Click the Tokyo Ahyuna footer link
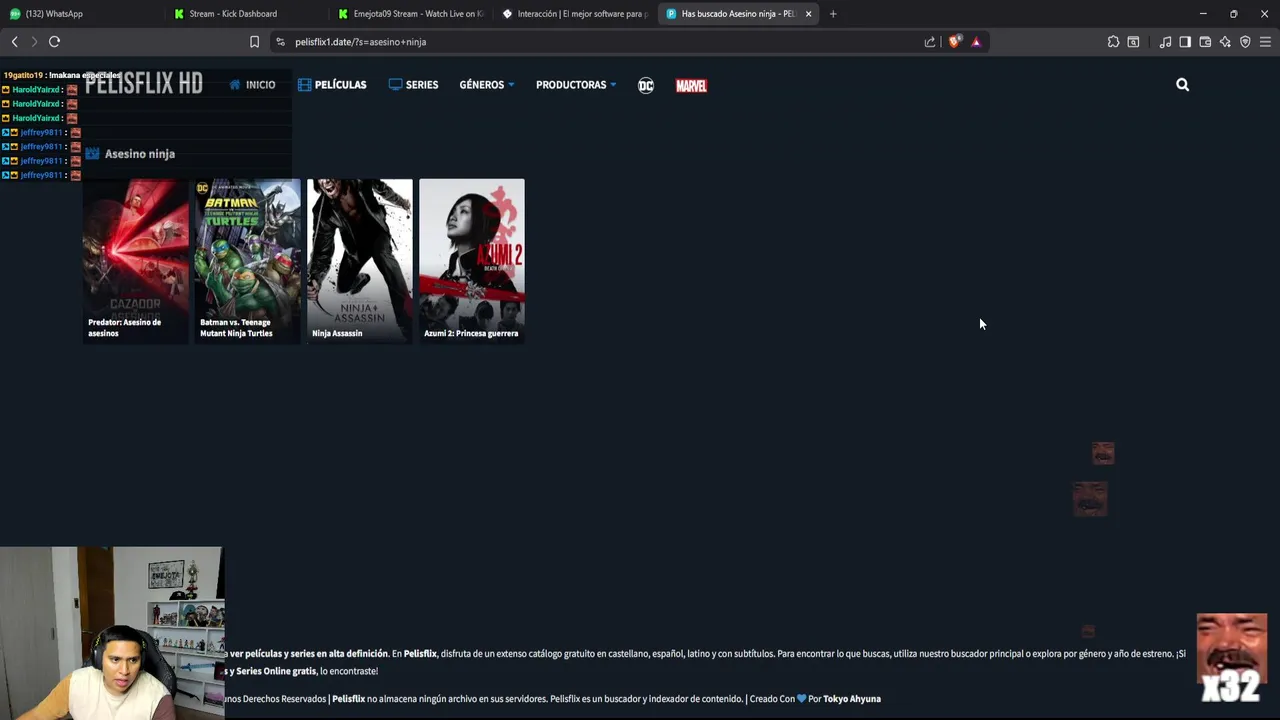This screenshot has height=720, width=1280. 852,699
